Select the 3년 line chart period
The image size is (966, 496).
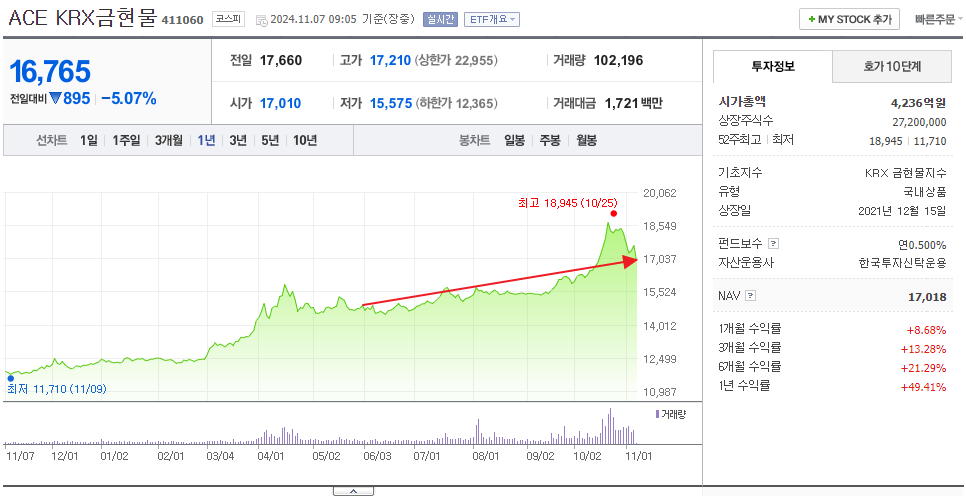(x=238, y=140)
